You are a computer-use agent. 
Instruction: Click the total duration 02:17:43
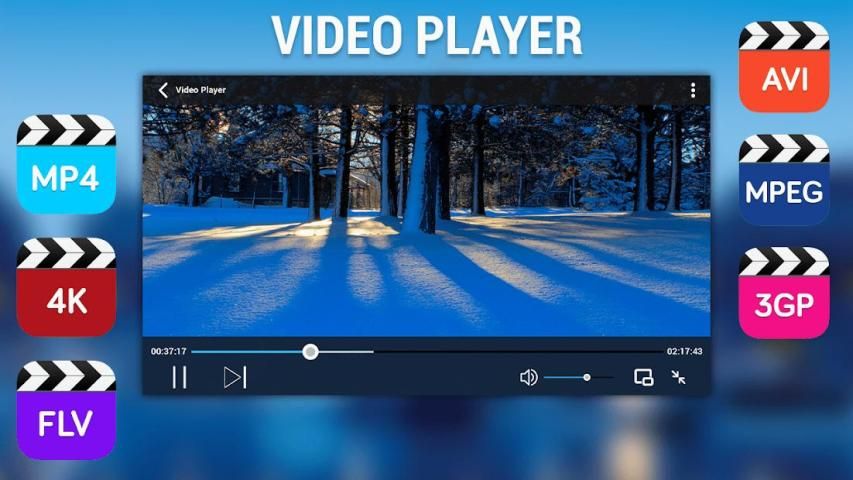click(x=684, y=351)
